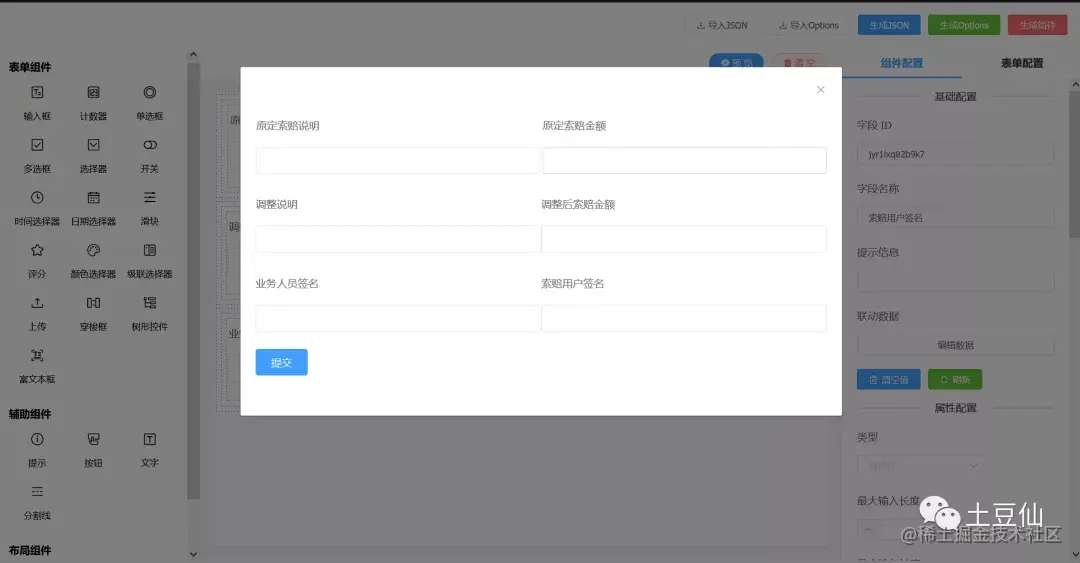Click the 字段 ID input field
The height and width of the screenshot is (563, 1080).
tap(955, 154)
